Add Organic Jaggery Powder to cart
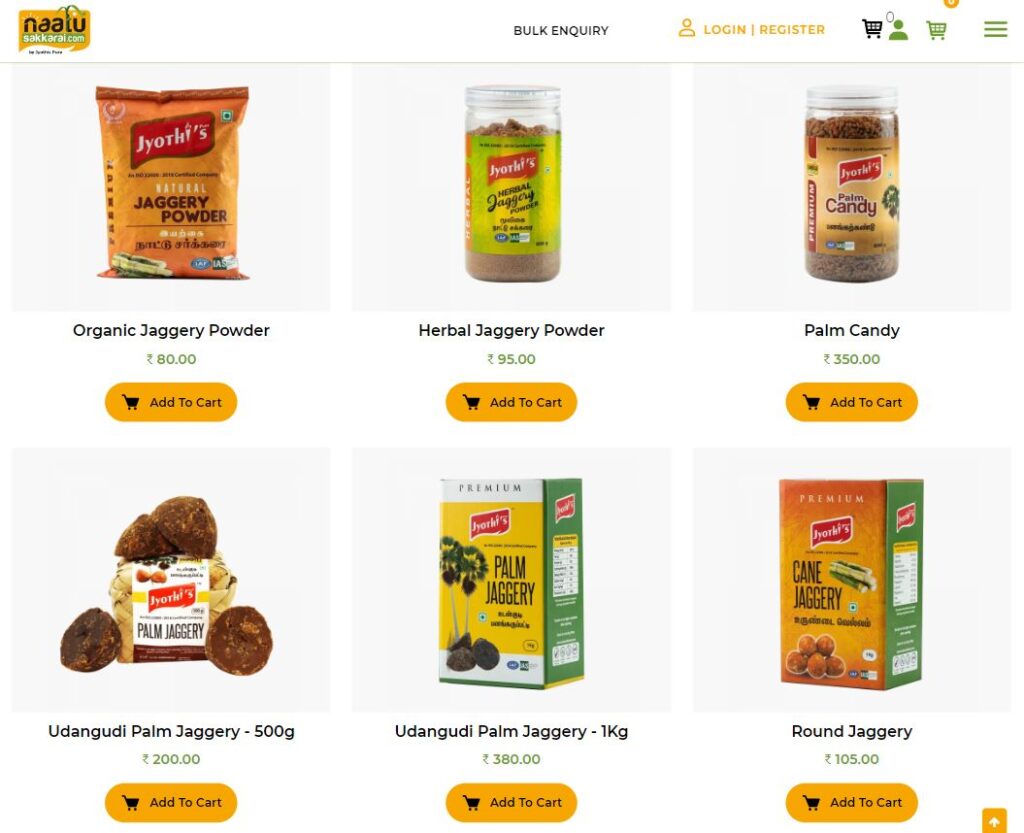1024x833 pixels. [171, 402]
